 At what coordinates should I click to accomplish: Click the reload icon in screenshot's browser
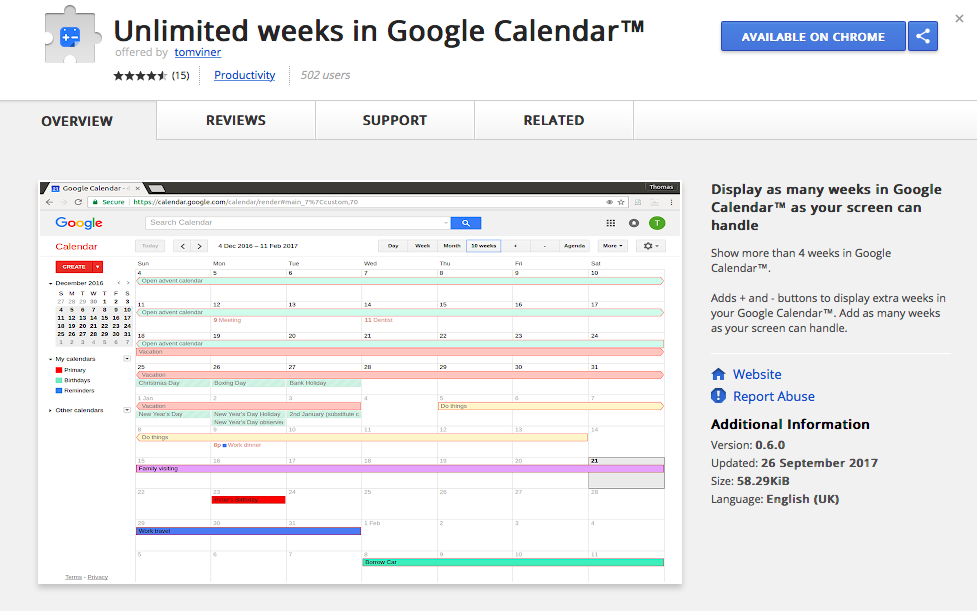click(78, 202)
